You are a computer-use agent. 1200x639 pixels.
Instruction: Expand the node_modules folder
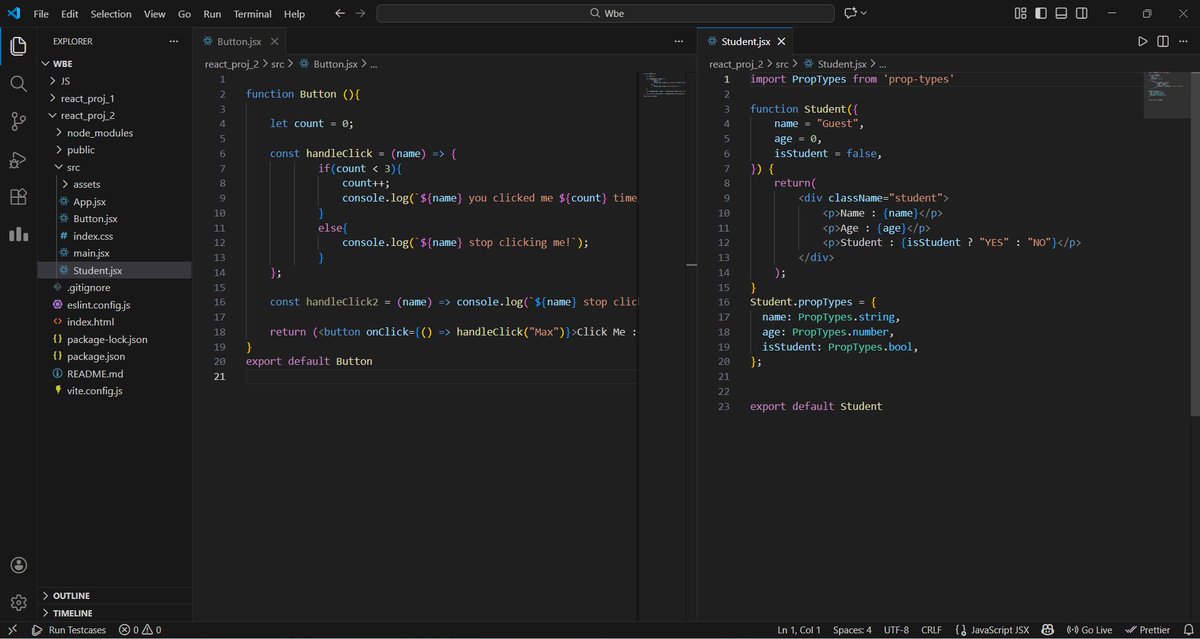point(115,132)
